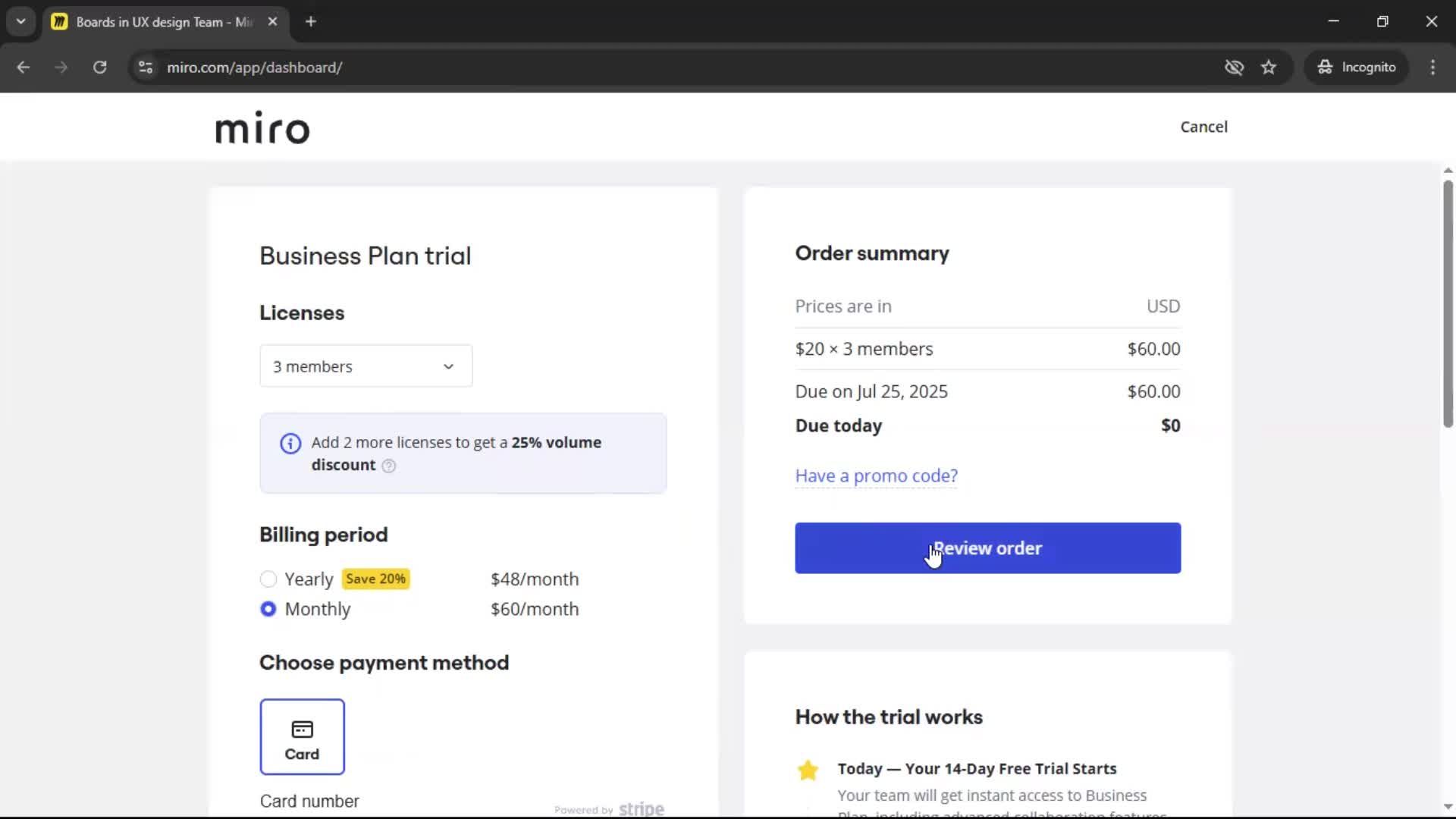Select the Monthly billing period

point(268,609)
